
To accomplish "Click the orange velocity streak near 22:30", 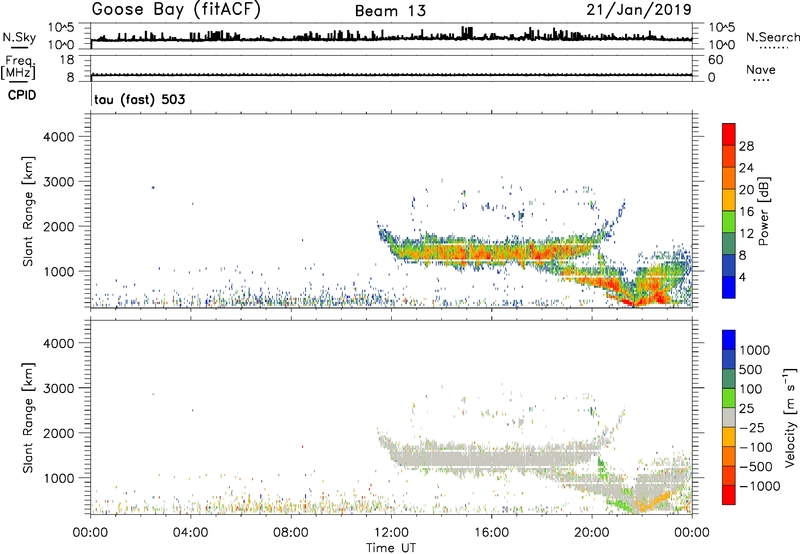I will click(x=656, y=500).
